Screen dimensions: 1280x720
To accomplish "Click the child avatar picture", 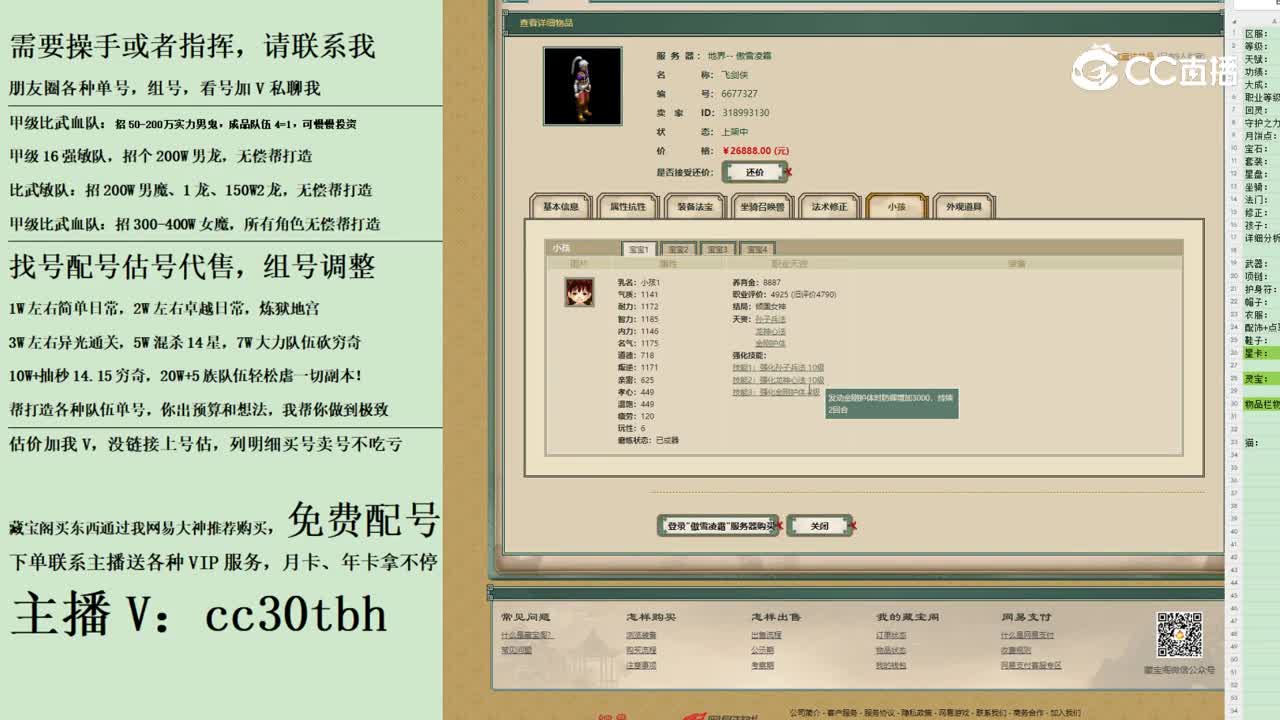I will [579, 292].
